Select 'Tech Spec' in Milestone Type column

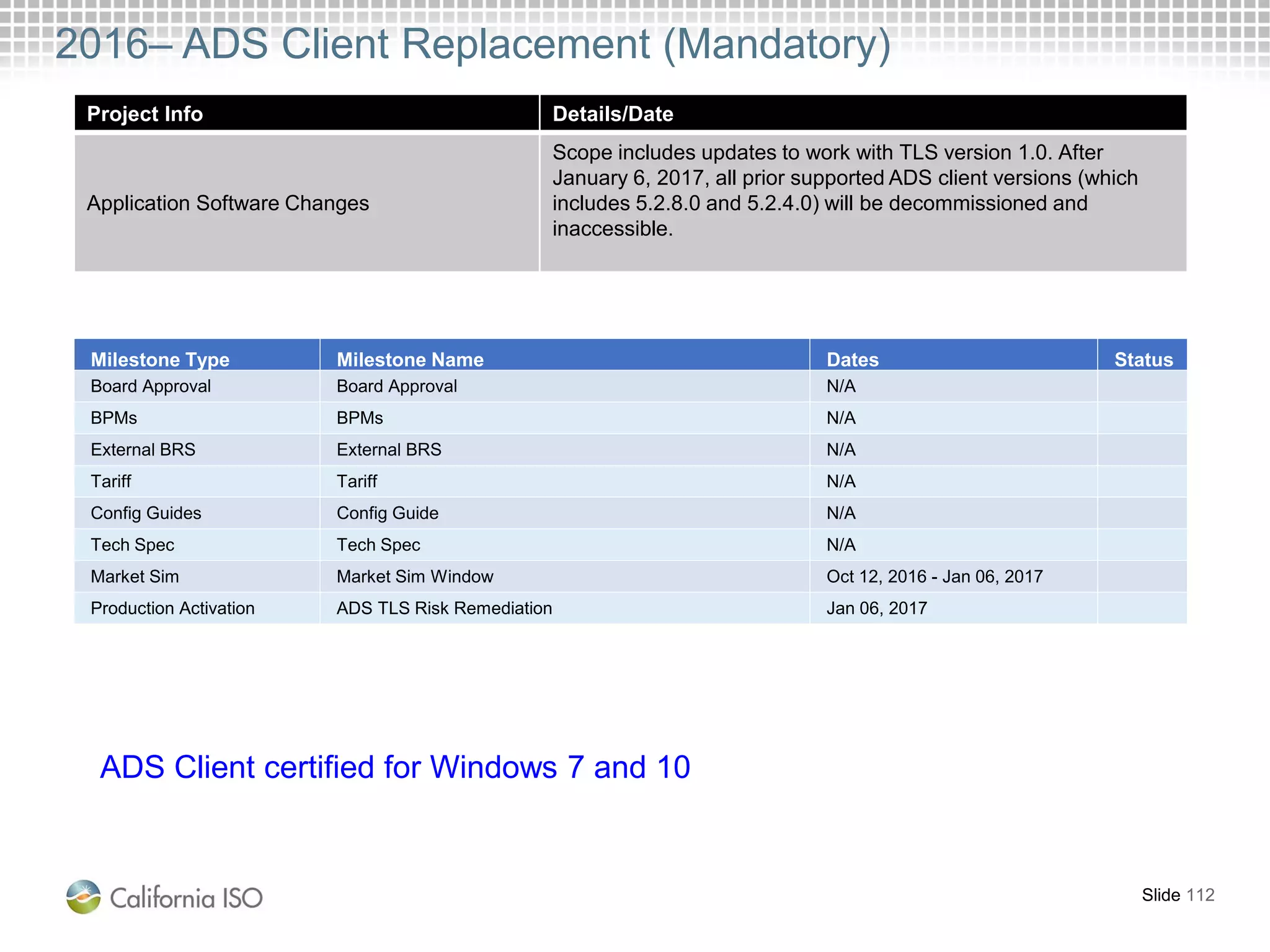[132, 545]
